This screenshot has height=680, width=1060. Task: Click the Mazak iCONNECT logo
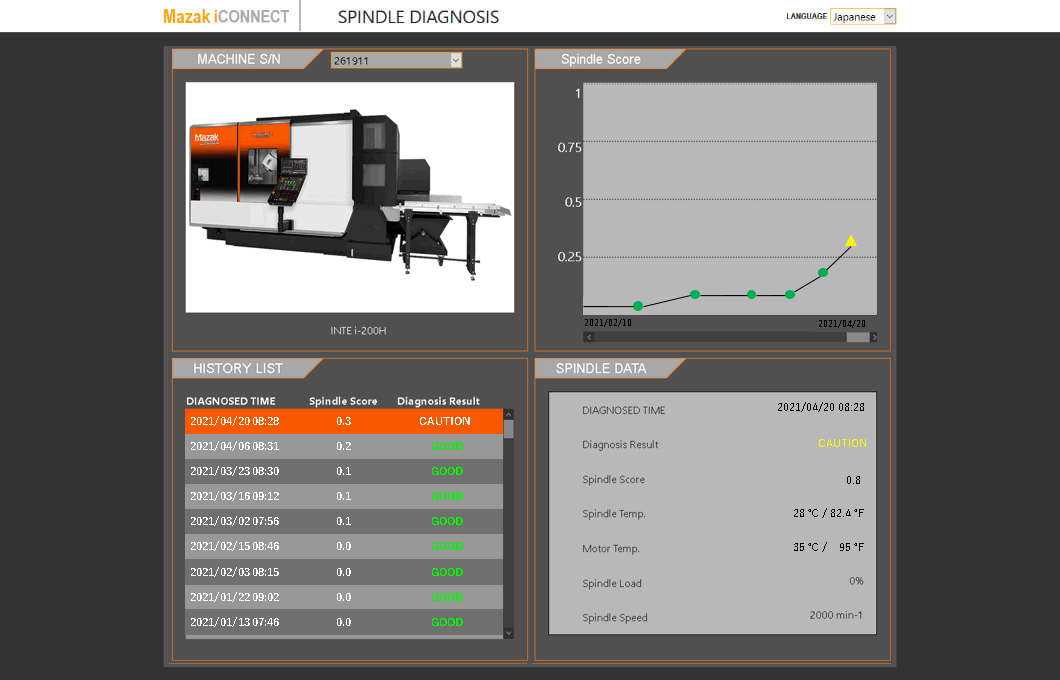[x=226, y=17]
